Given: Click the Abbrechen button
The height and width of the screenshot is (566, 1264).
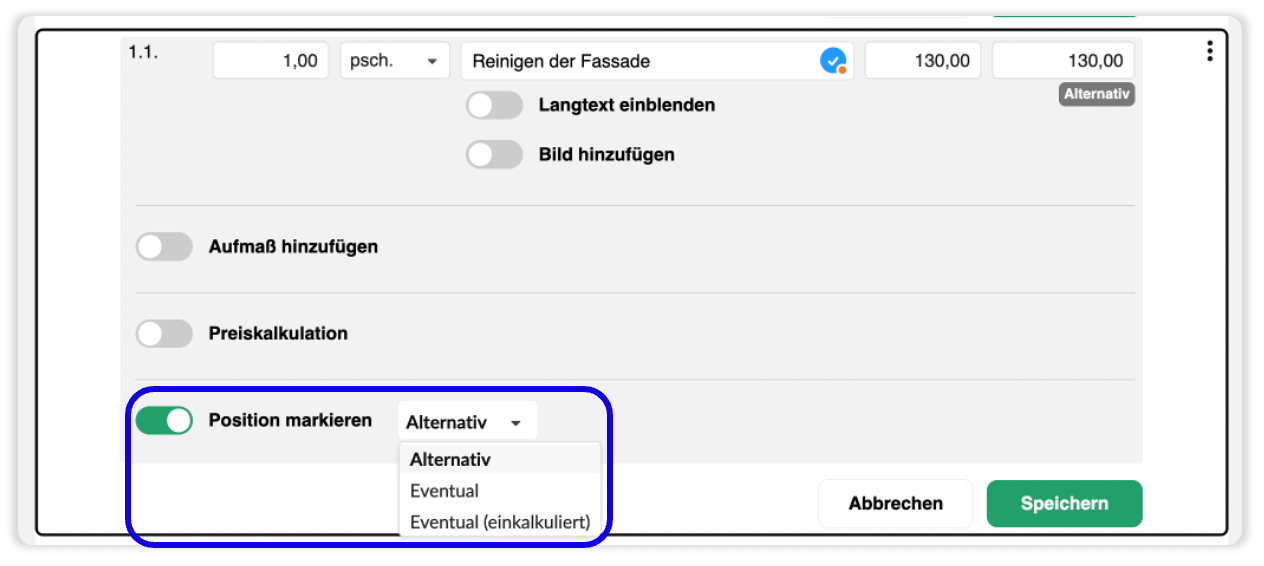Looking at the screenshot, I should pos(896,503).
